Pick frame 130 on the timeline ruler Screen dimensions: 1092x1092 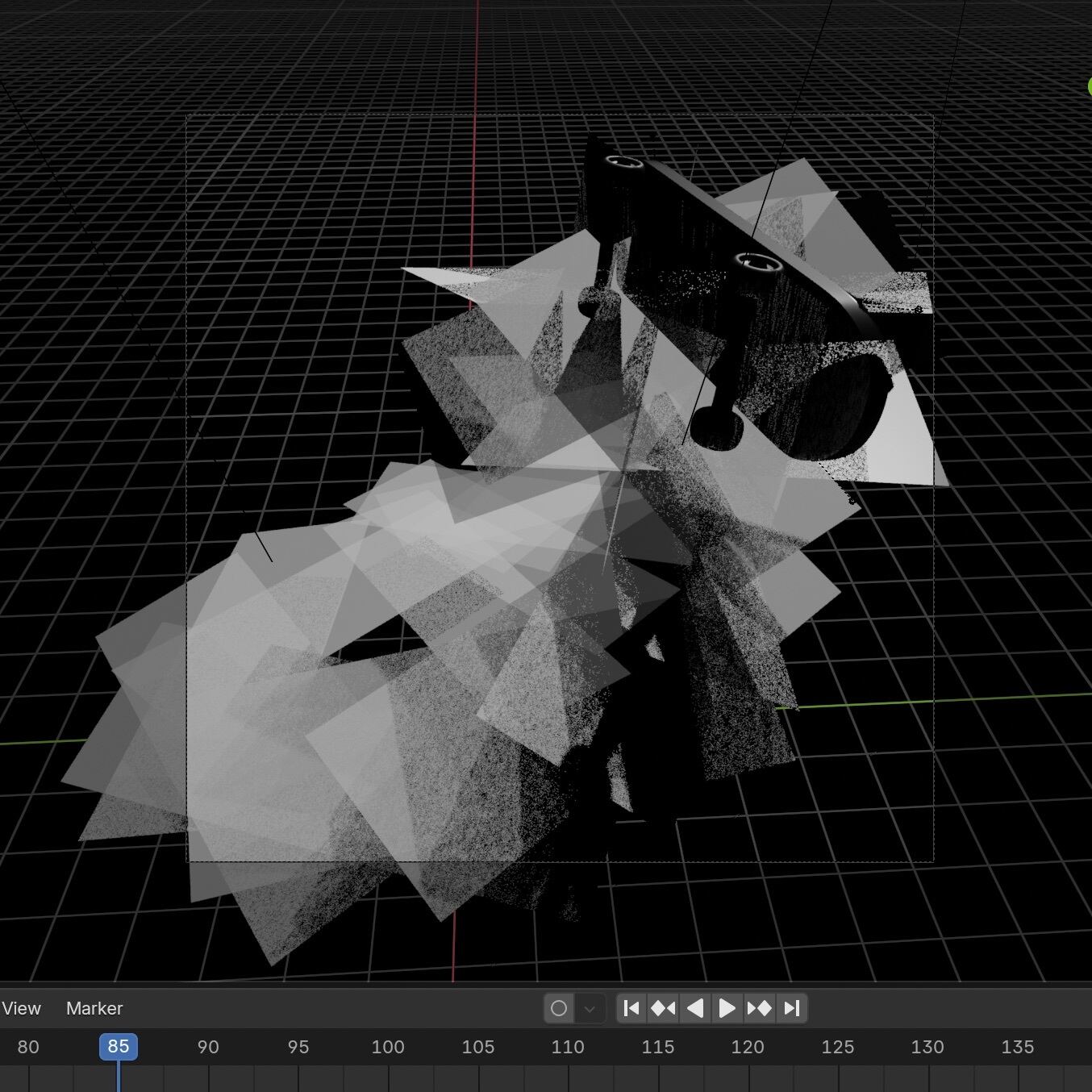coord(927,1047)
